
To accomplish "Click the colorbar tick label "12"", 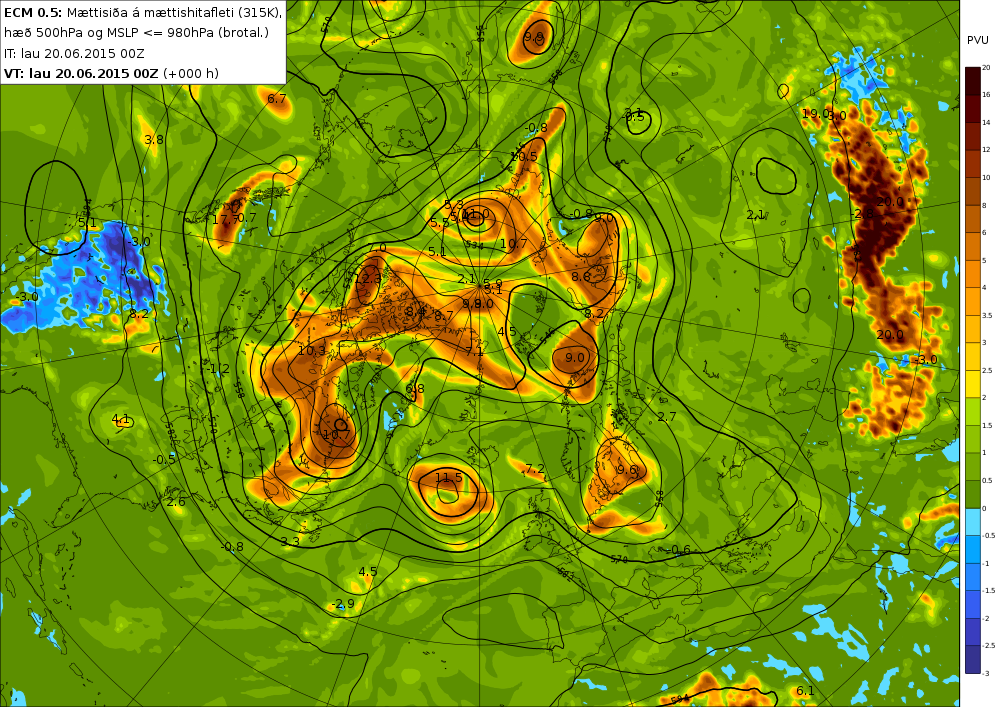I will point(986,150).
